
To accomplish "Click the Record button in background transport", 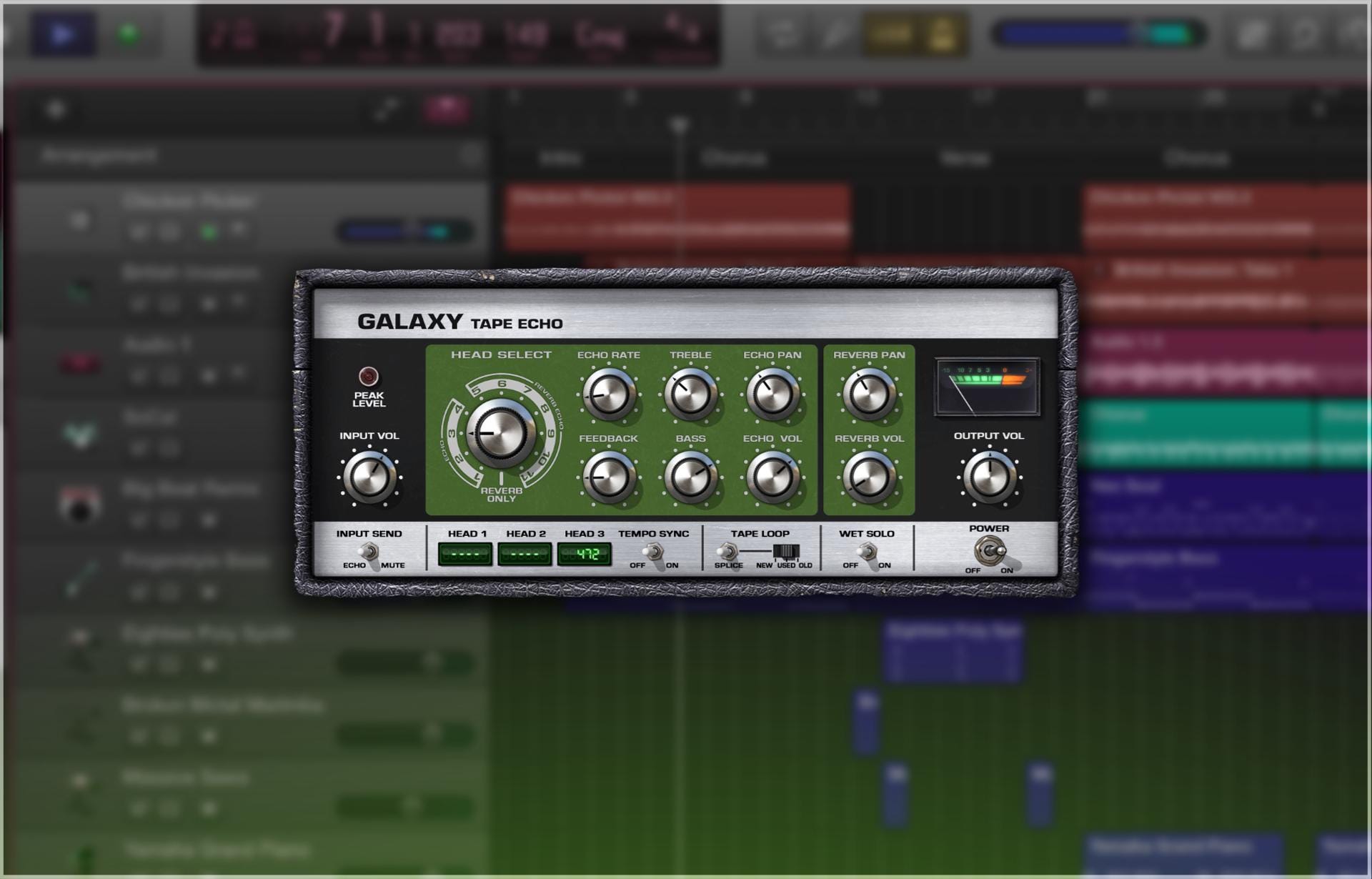I will [129, 34].
